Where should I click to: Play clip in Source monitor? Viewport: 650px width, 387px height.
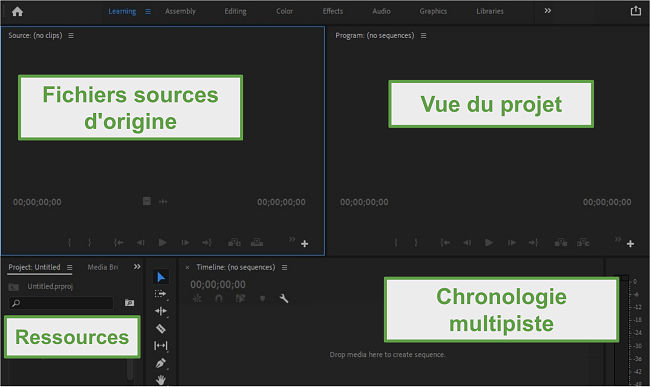(x=162, y=242)
